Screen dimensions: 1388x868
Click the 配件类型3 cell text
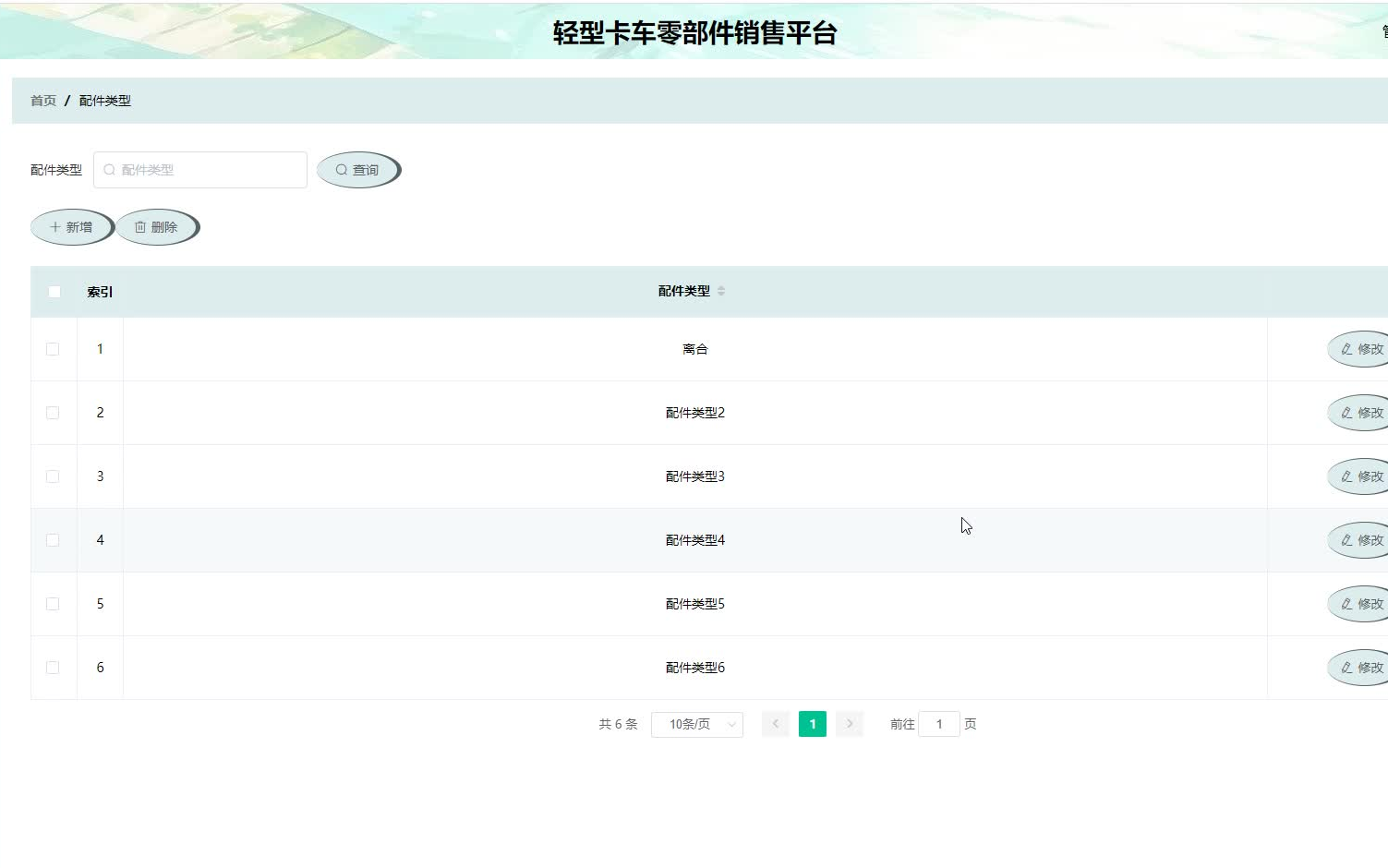point(695,476)
